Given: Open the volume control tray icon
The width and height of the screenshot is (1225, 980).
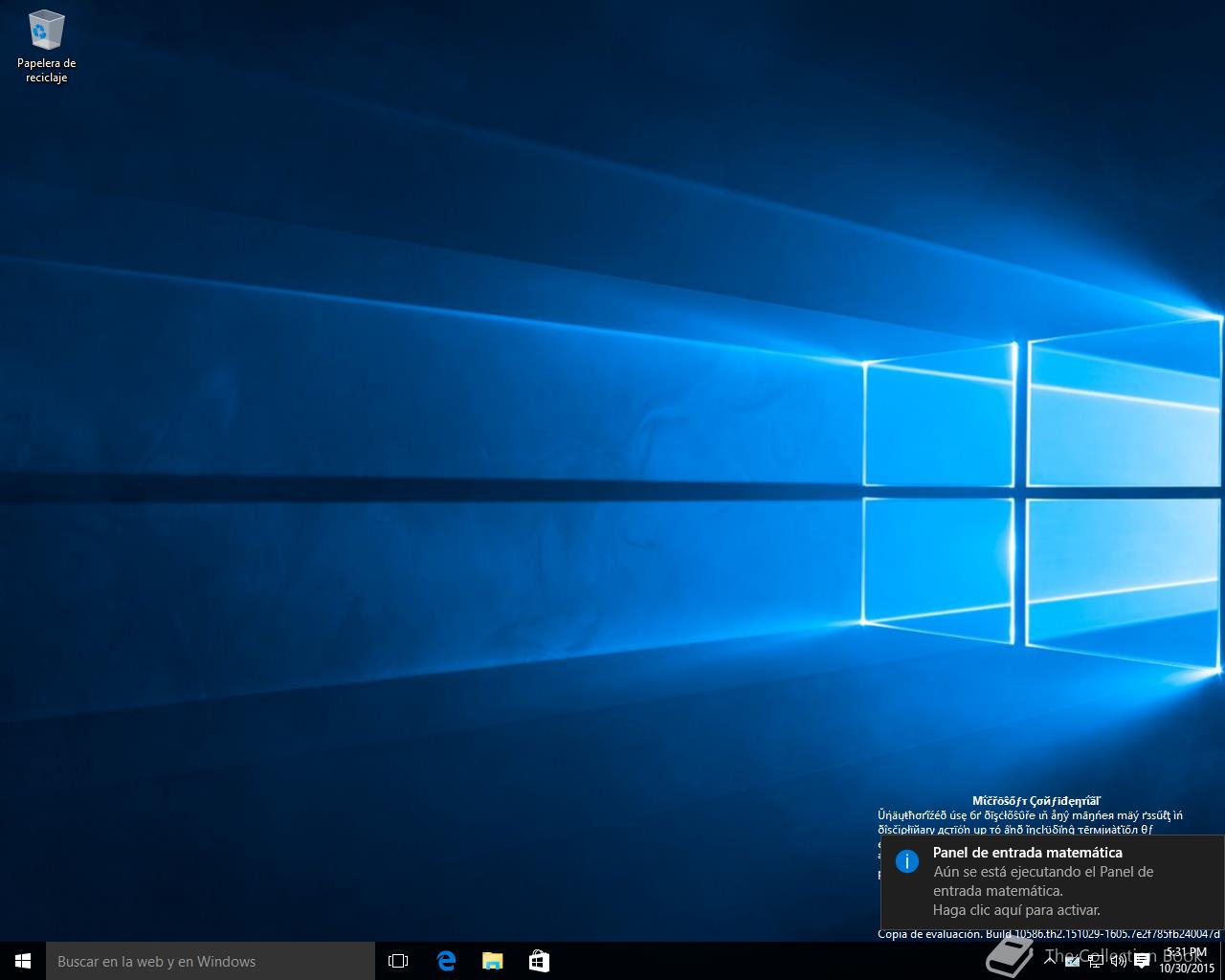Looking at the screenshot, I should click(x=1118, y=961).
